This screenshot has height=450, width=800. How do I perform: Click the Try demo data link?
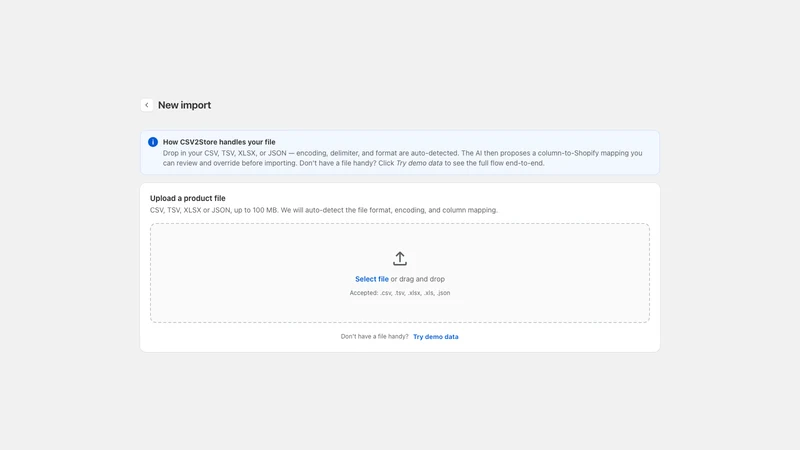(436, 337)
